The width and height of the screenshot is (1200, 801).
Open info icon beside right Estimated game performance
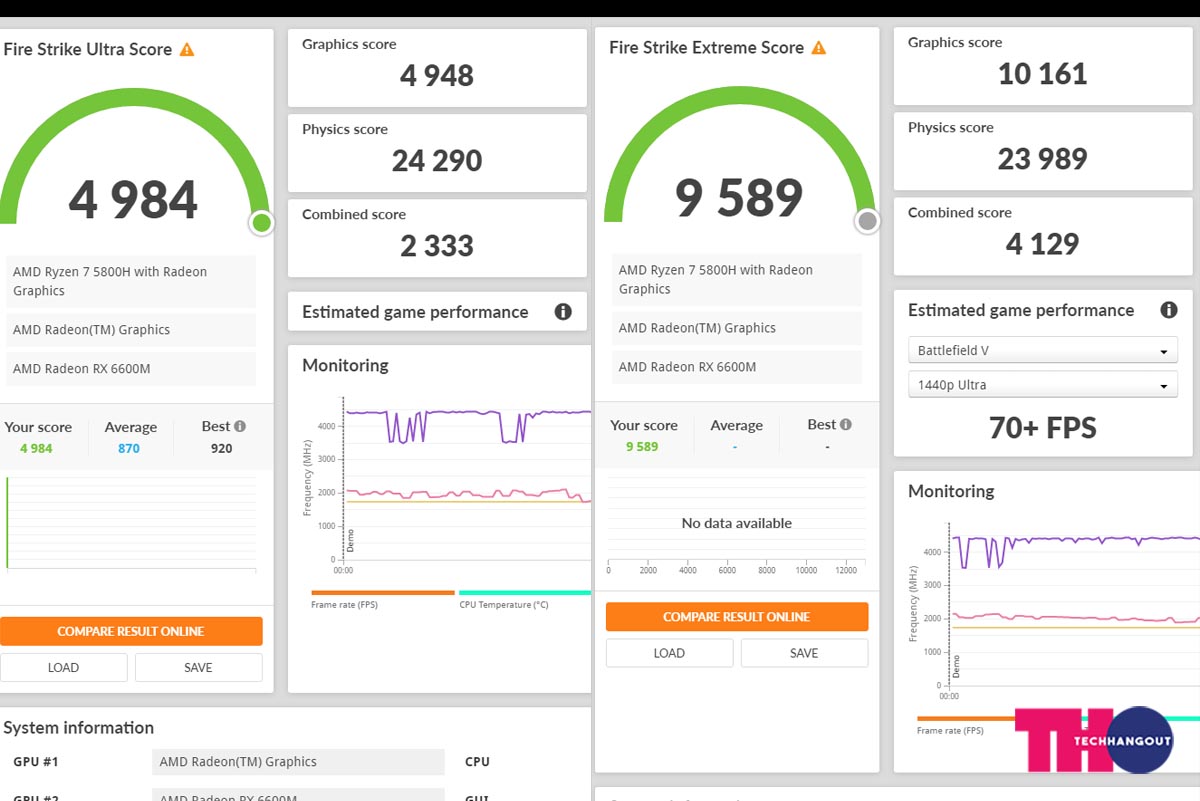(x=1169, y=310)
